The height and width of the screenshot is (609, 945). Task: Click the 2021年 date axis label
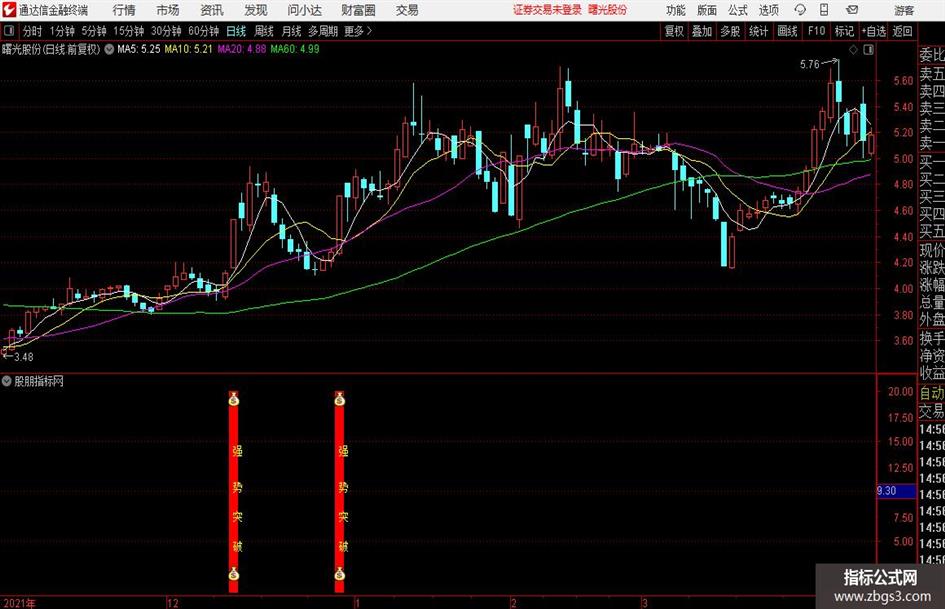pos(19,603)
